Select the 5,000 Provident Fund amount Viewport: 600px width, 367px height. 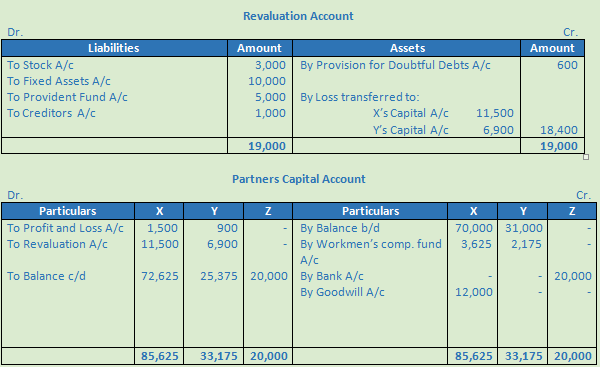[270, 97]
